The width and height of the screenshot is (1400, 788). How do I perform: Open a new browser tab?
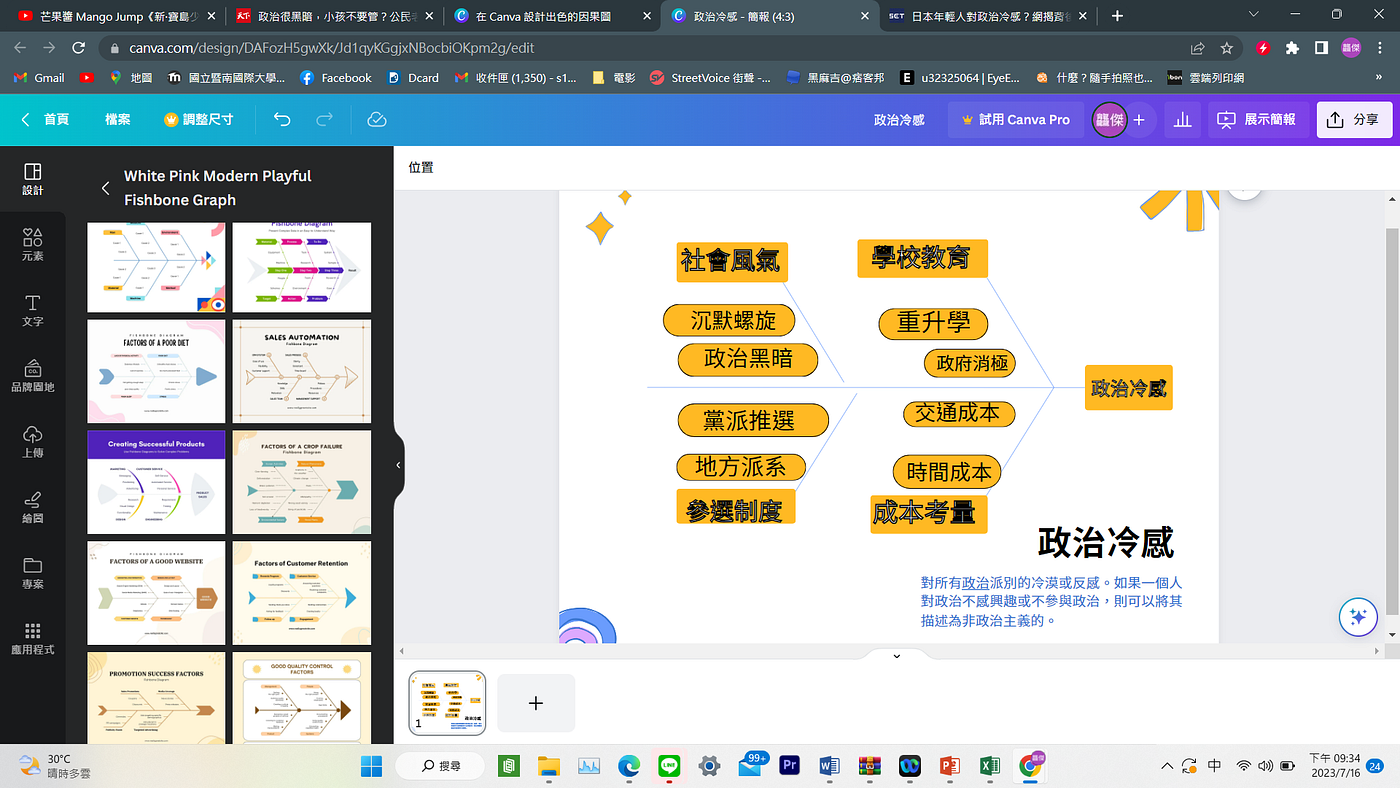click(x=1117, y=16)
